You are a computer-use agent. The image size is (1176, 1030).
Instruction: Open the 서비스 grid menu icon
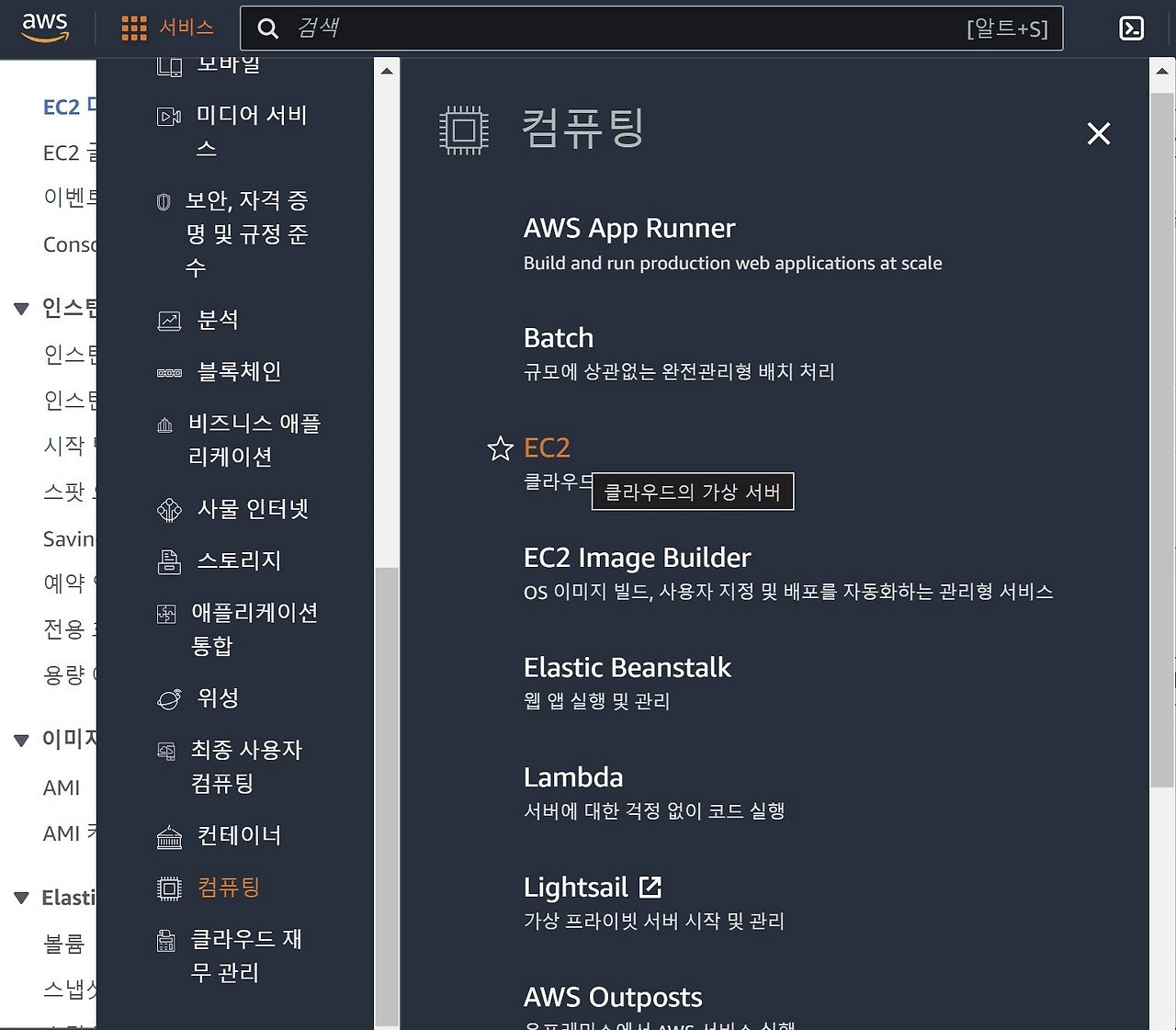pos(134,28)
